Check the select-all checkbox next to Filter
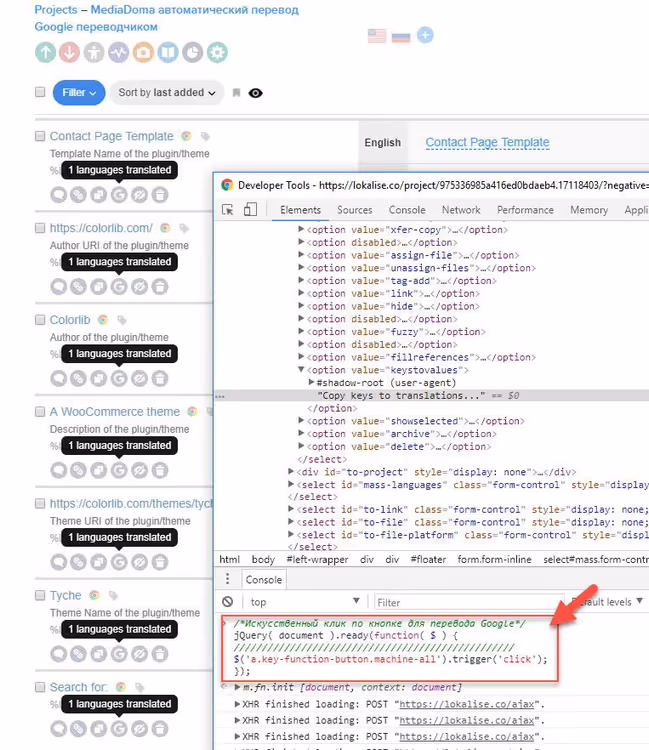Image resolution: width=649 pixels, height=750 pixels. coord(40,92)
